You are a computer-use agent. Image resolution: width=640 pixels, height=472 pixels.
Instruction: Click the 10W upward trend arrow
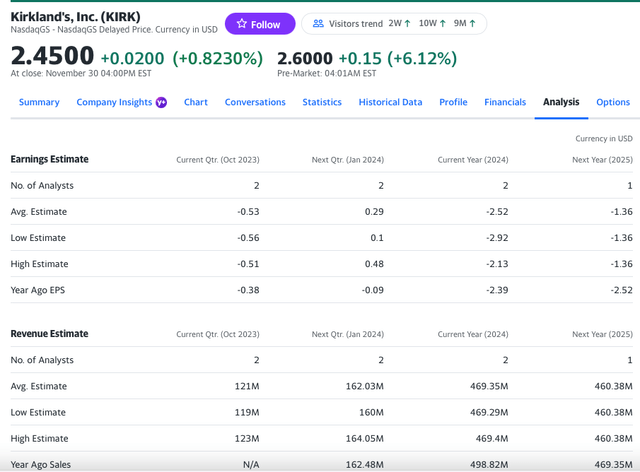[443, 24]
